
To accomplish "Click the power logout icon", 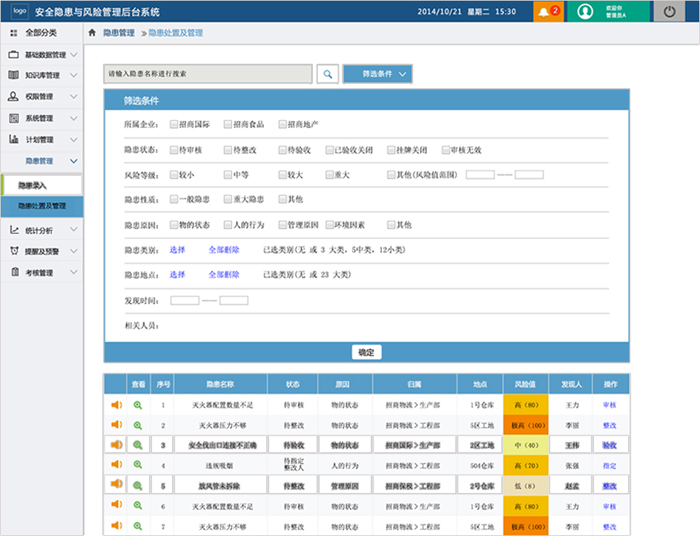I will pos(669,12).
